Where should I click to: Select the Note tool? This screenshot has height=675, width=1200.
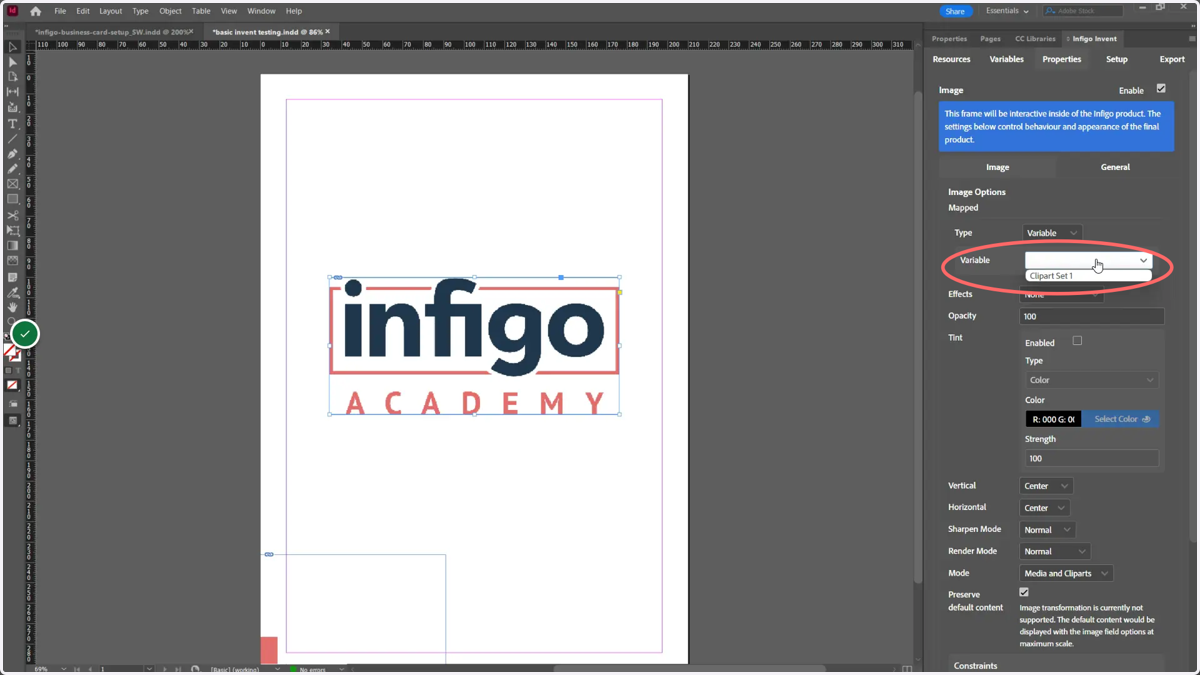[13, 277]
